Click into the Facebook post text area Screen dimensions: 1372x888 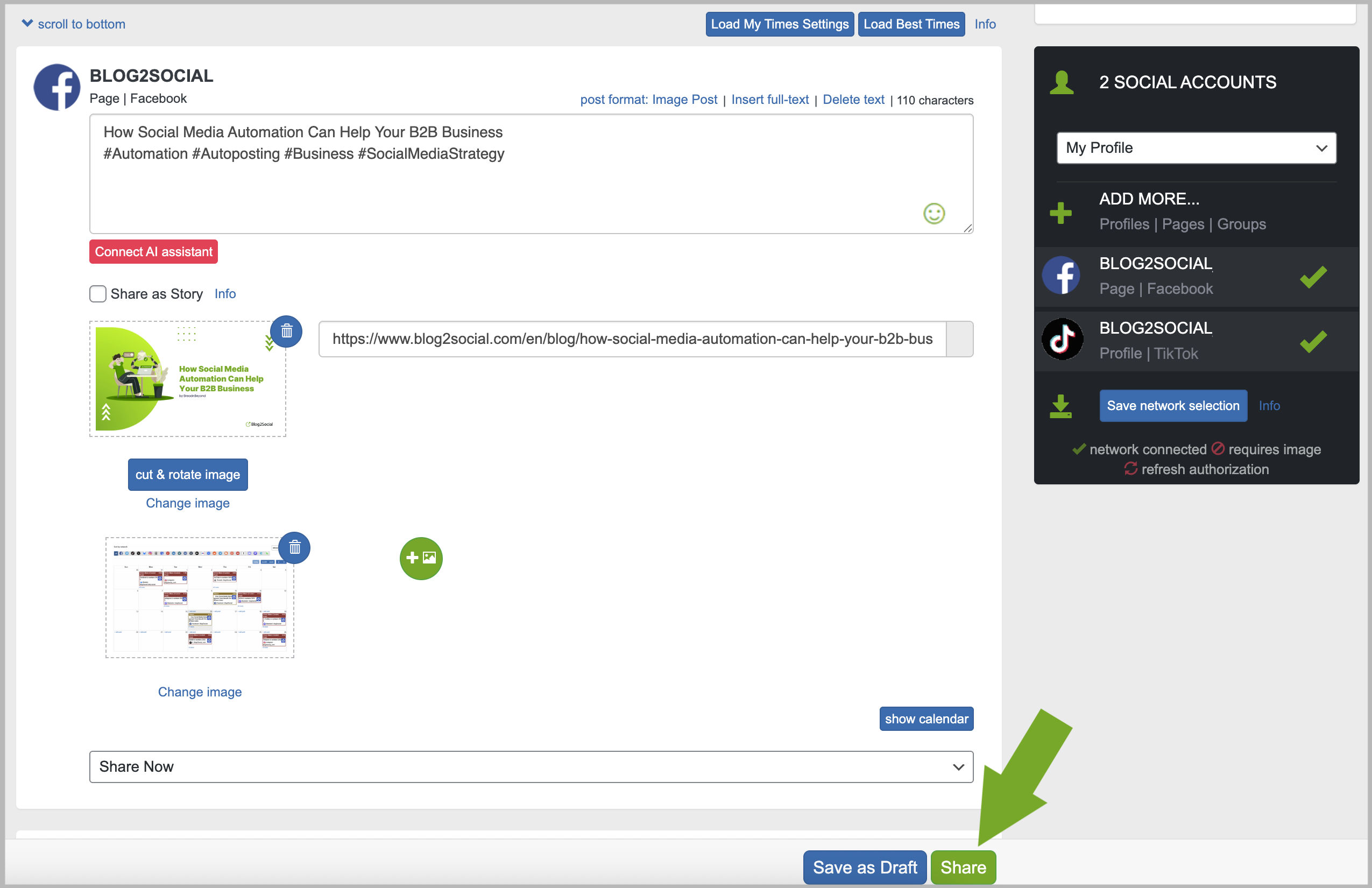(531, 173)
